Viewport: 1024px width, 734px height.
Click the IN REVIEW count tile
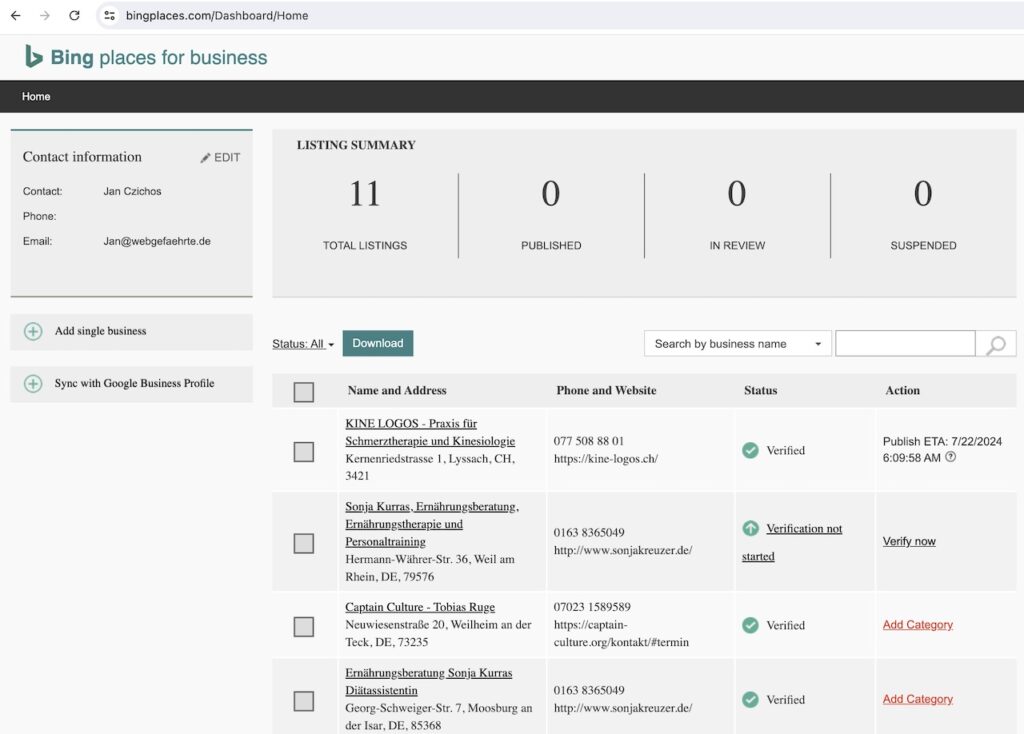(737, 214)
